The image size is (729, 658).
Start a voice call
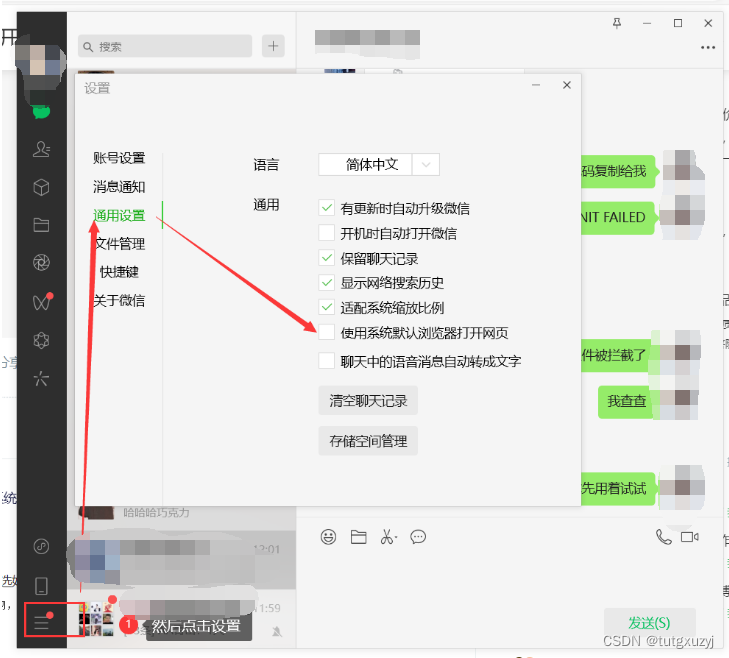click(x=663, y=537)
